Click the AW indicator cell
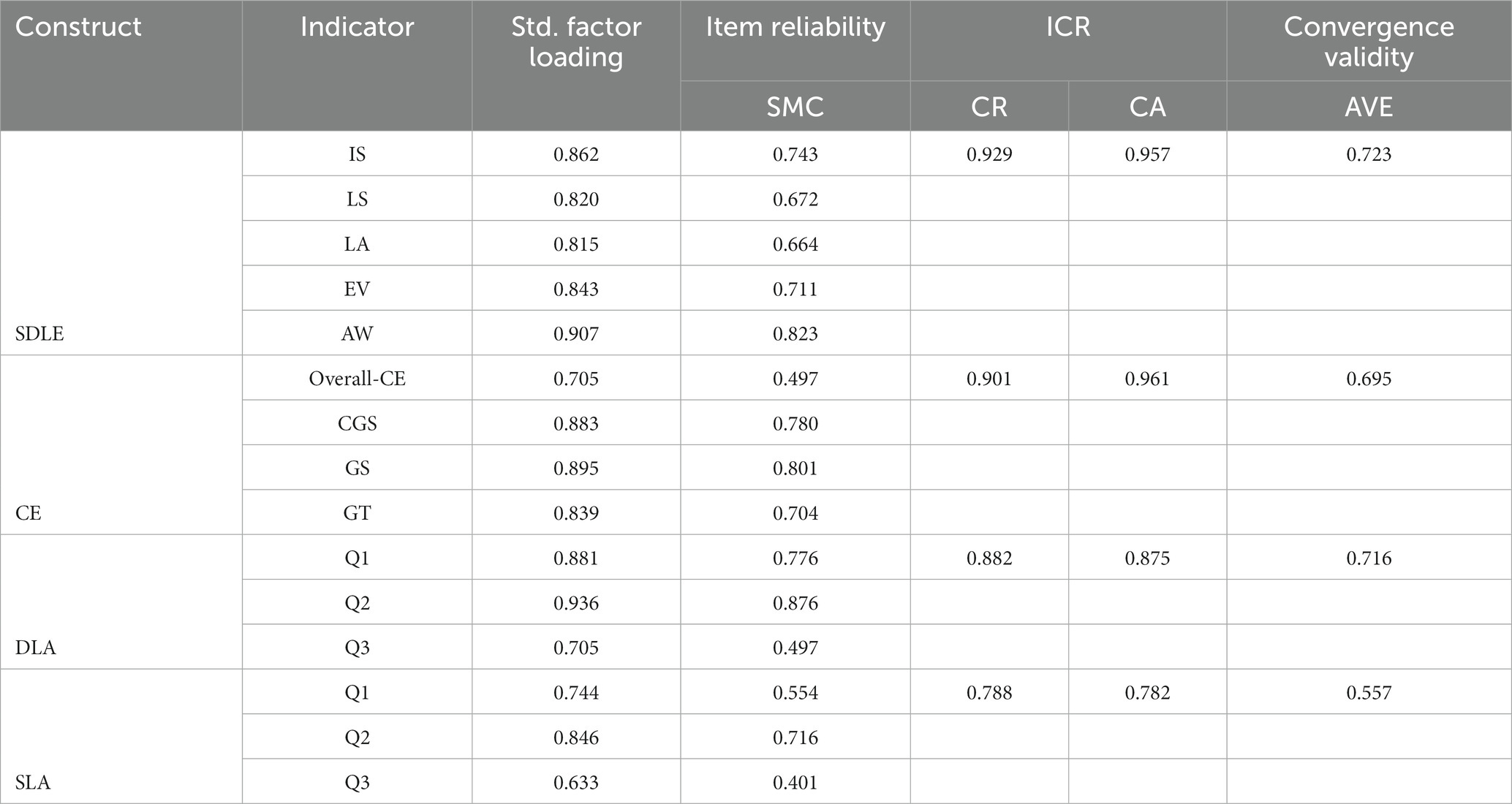This screenshot has width=1512, height=804. tap(357, 334)
